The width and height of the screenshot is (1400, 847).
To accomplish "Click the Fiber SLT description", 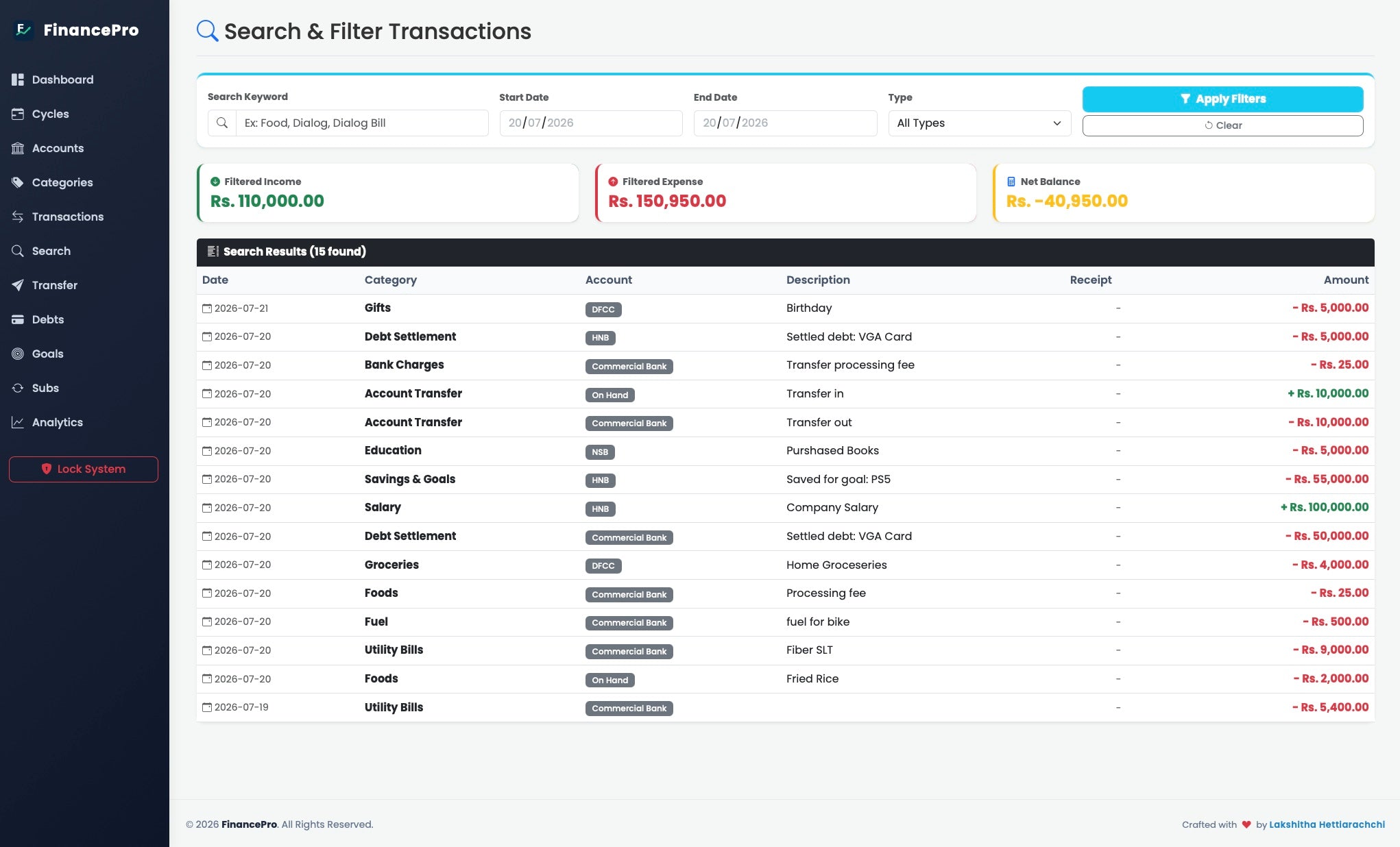I will pos(810,650).
